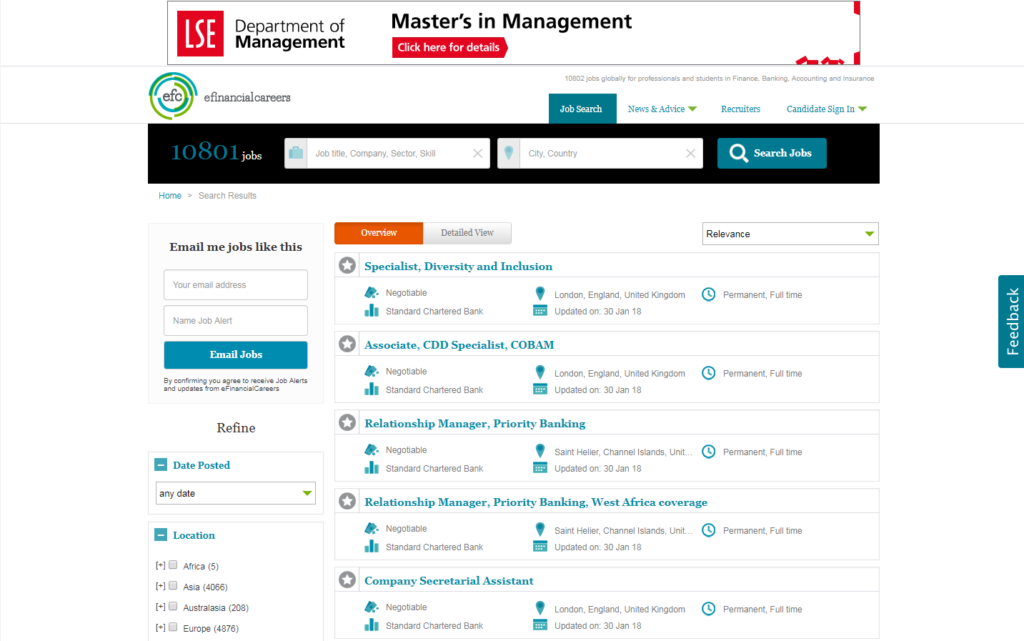Click calendar icon of Specialist, Diversity job
This screenshot has width=1024, height=641.
pyautogui.click(x=540, y=311)
